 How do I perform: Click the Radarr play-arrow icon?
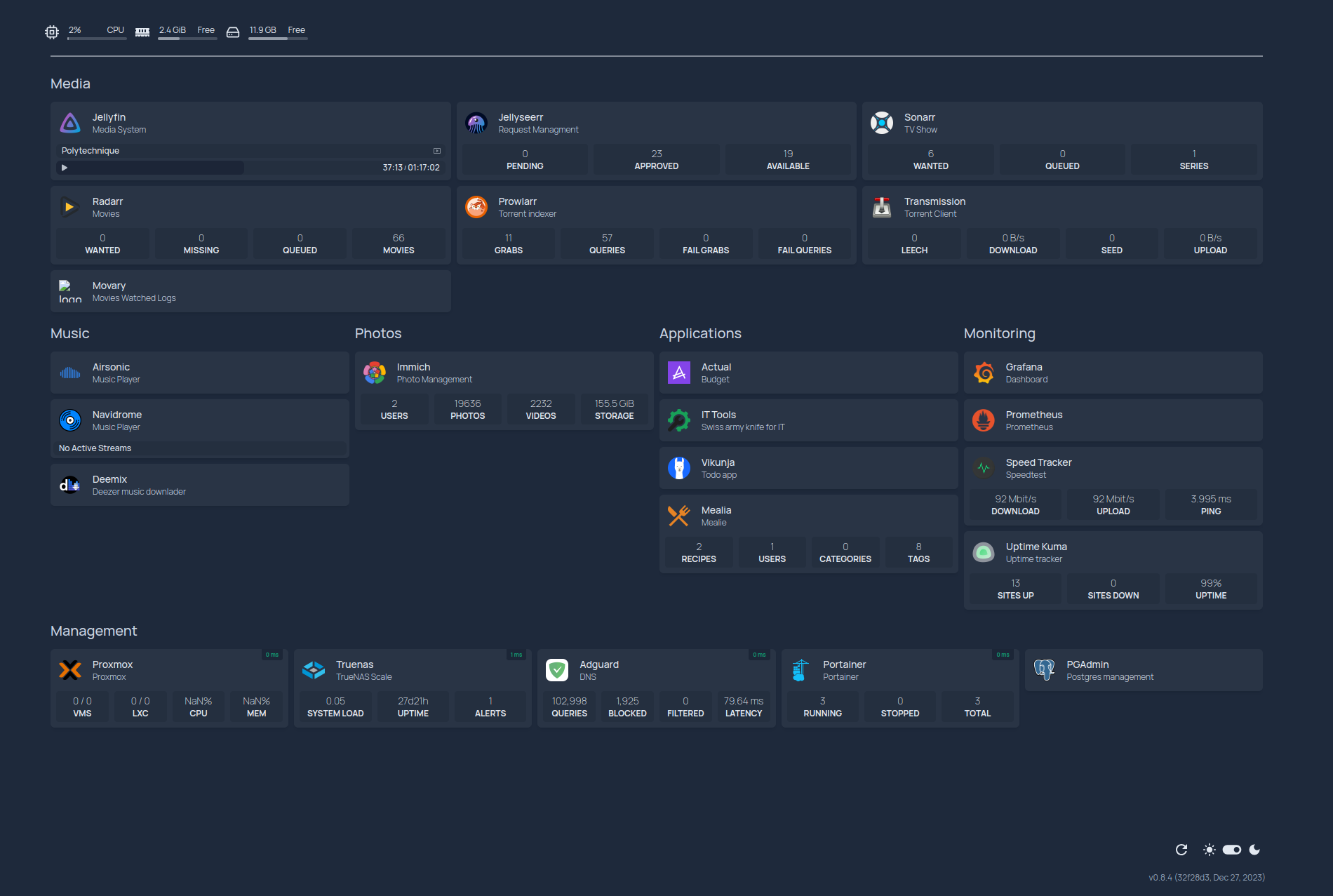click(x=70, y=207)
